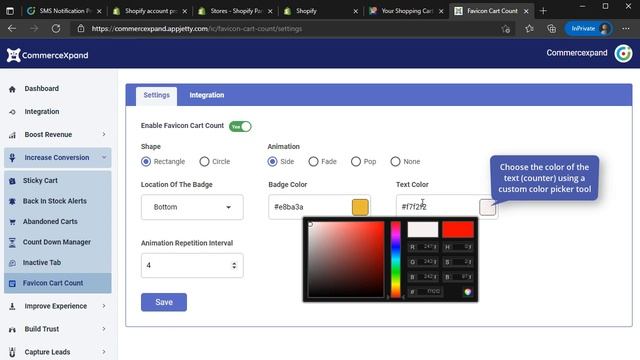Reload the page with refresh icon
Image resolution: width=640 pixels, height=360 pixels.
(x=56, y=29)
